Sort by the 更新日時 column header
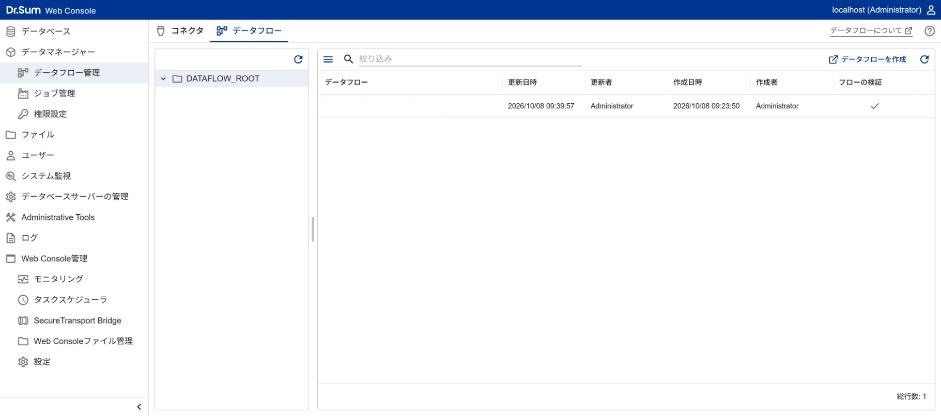This screenshot has height=416, width=941. click(x=522, y=82)
